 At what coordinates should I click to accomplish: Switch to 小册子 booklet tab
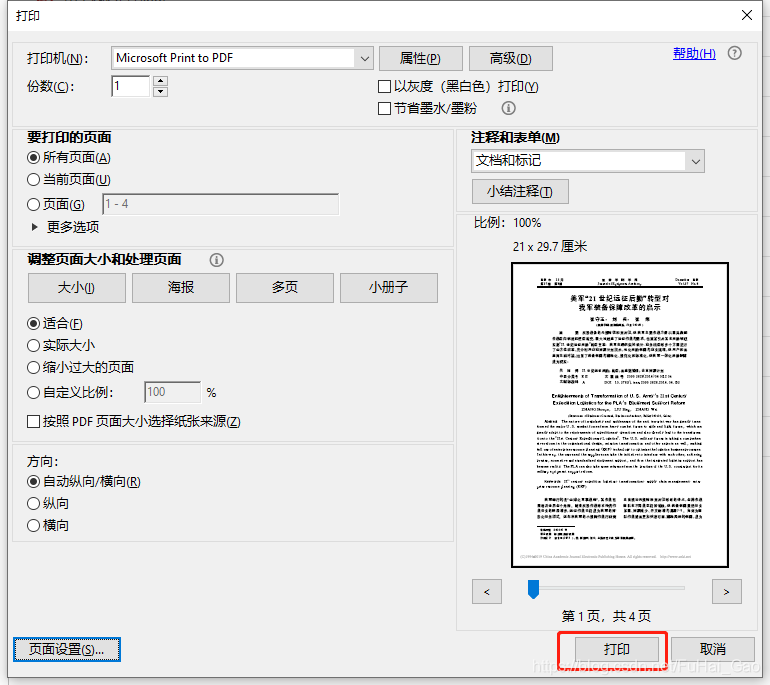tap(389, 288)
